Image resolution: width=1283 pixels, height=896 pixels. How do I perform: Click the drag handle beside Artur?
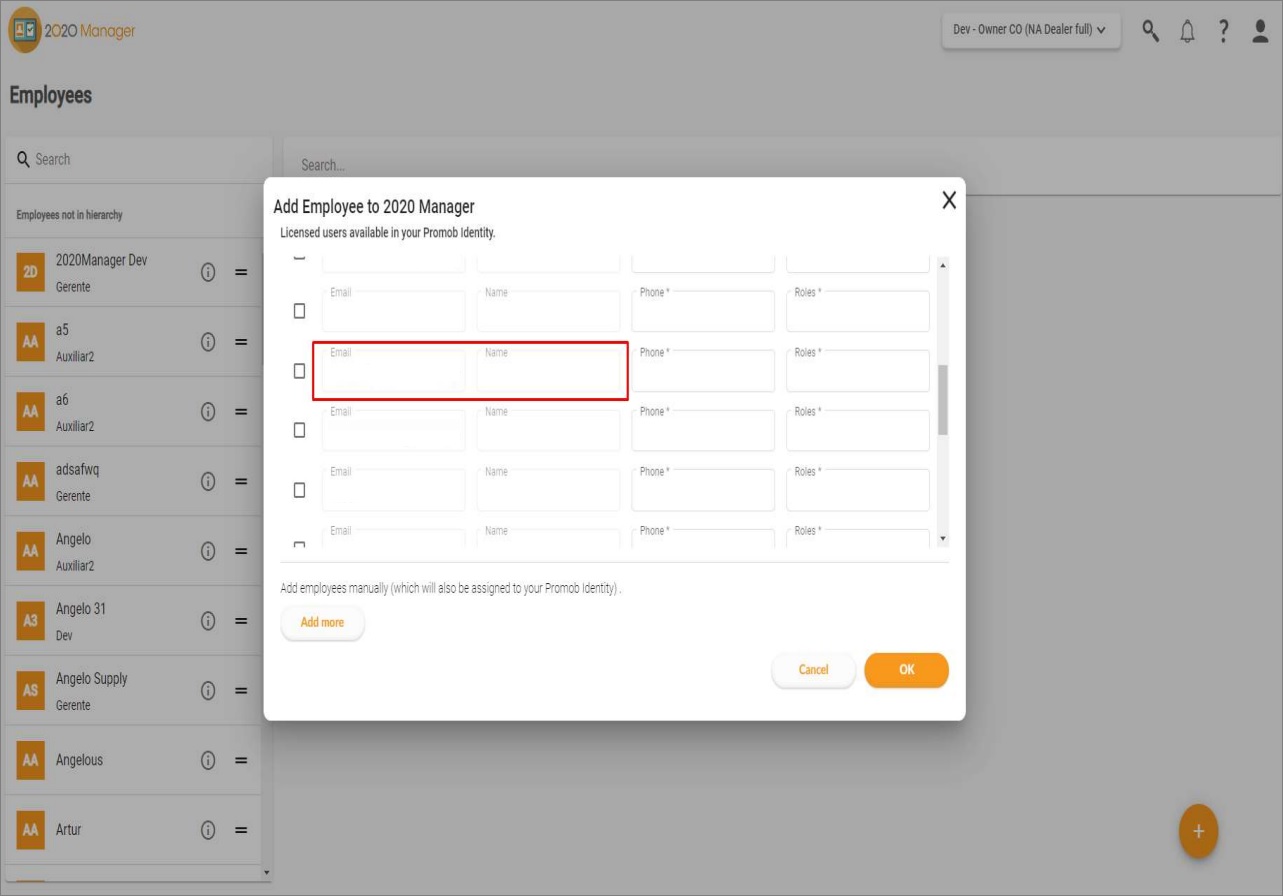[x=241, y=830]
